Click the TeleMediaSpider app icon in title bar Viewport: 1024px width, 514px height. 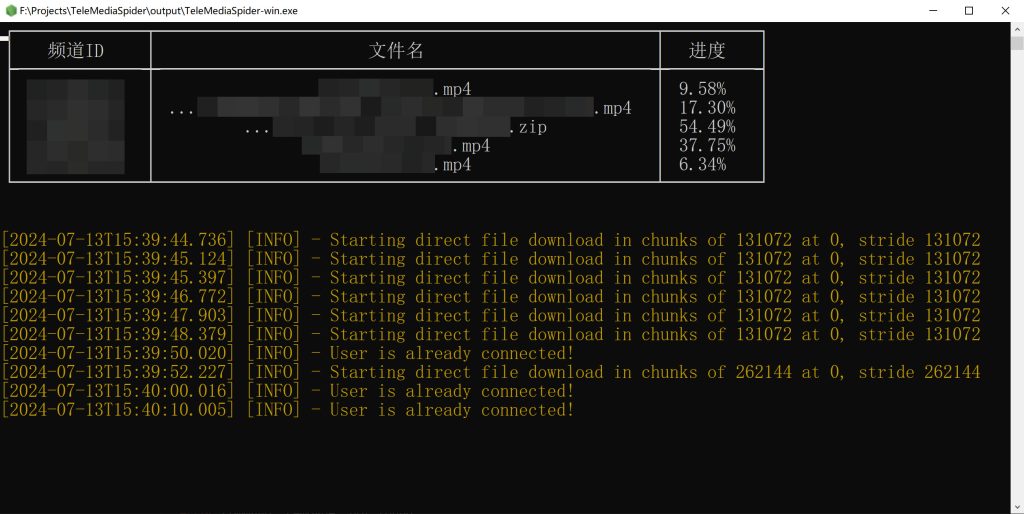click(x=10, y=10)
